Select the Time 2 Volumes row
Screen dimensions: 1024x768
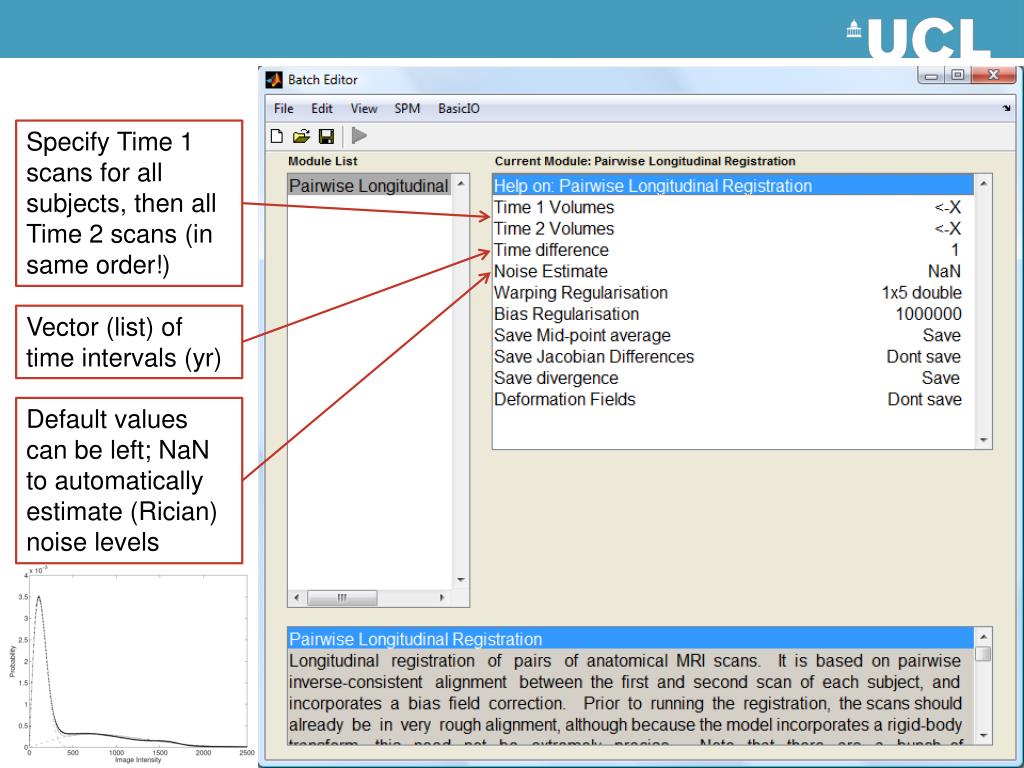click(733, 229)
